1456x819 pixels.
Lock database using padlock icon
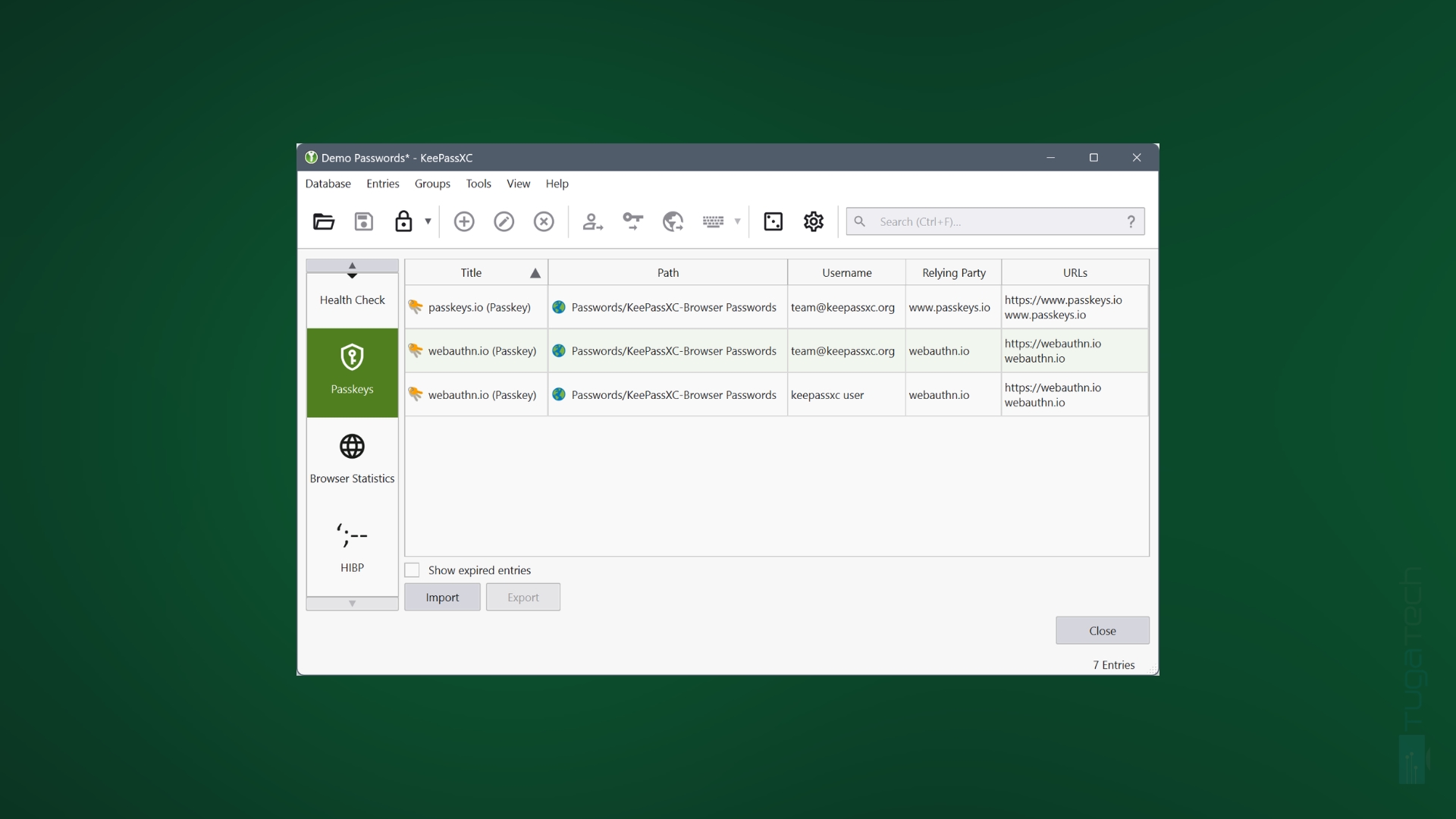point(403,221)
